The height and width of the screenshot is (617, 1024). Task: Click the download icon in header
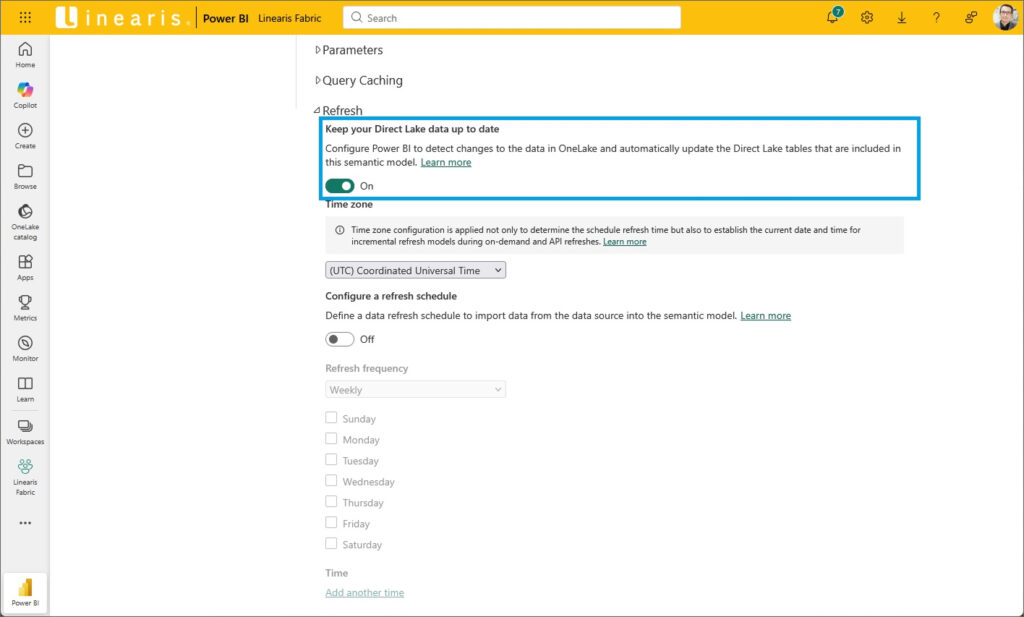click(901, 17)
